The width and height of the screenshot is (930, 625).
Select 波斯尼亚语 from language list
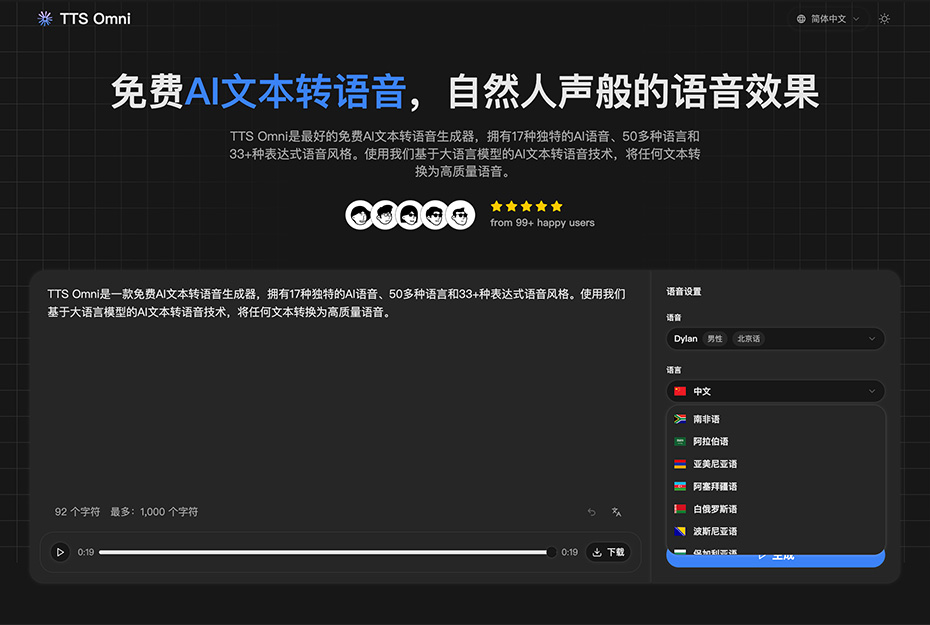click(775, 531)
